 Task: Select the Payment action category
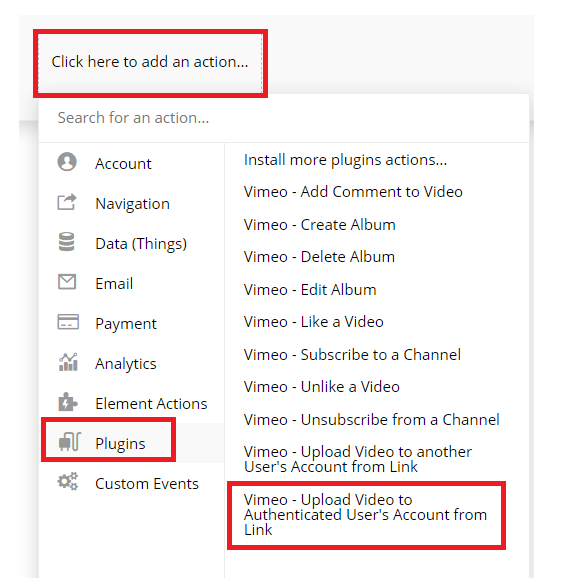132,323
